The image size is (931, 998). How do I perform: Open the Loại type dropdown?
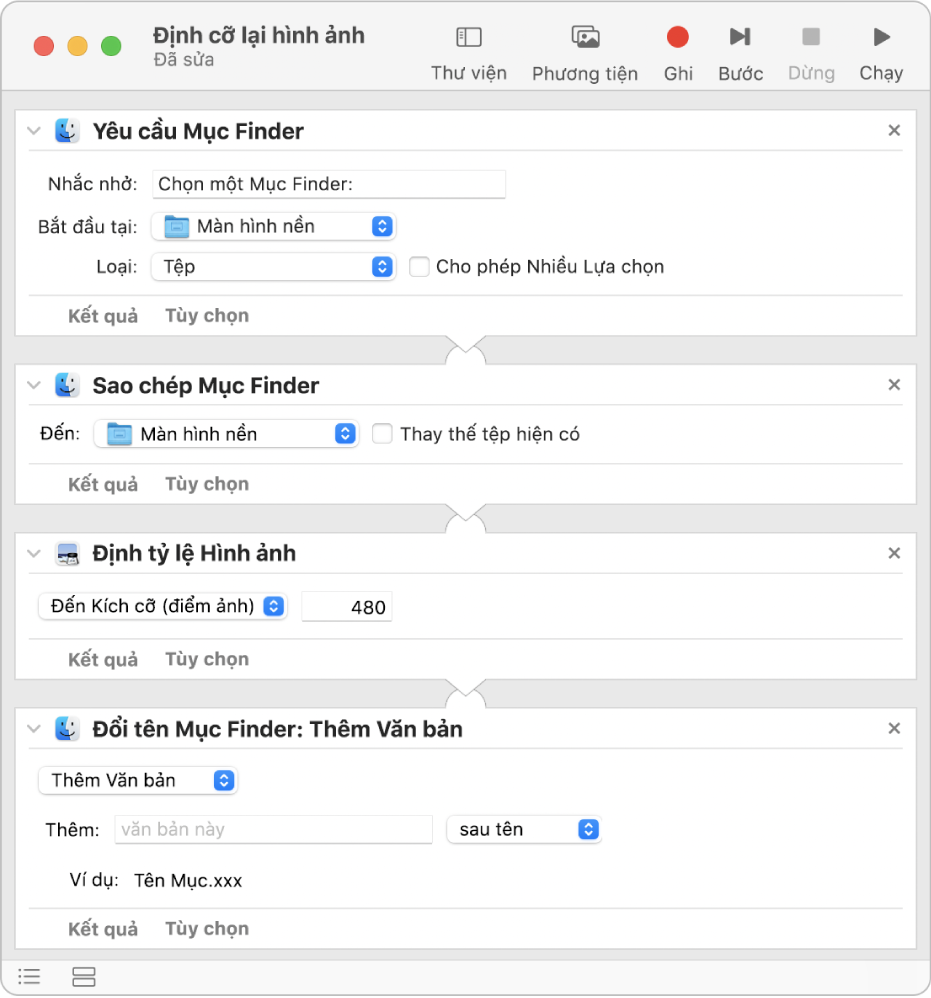tap(274, 267)
